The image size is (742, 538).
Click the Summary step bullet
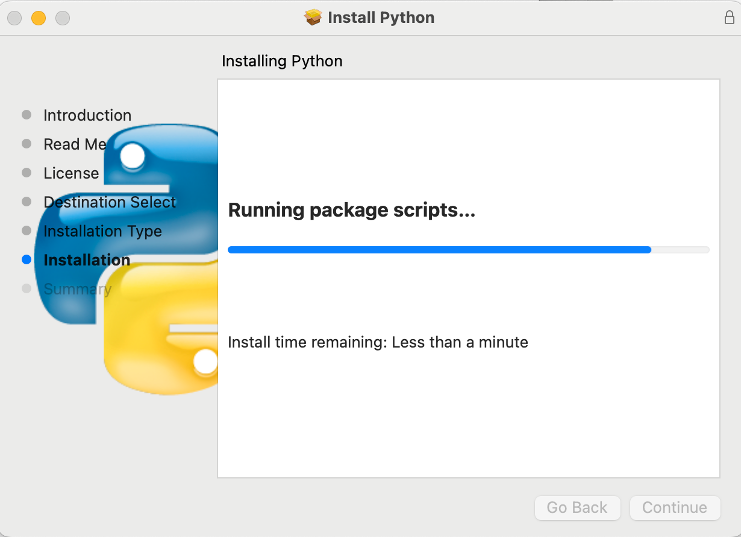[x=26, y=288]
